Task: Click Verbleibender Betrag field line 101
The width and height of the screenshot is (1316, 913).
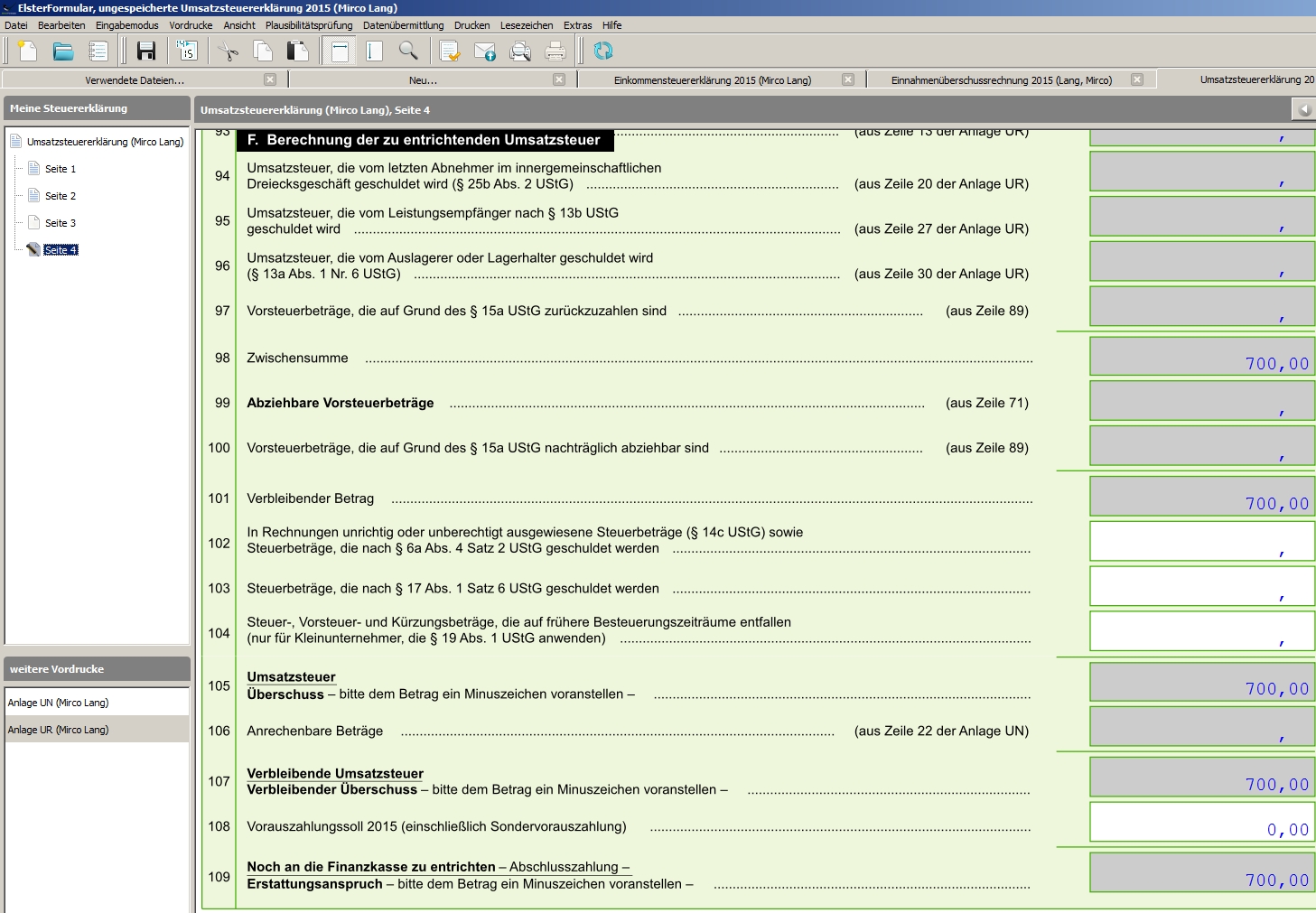Action: coord(1202,496)
